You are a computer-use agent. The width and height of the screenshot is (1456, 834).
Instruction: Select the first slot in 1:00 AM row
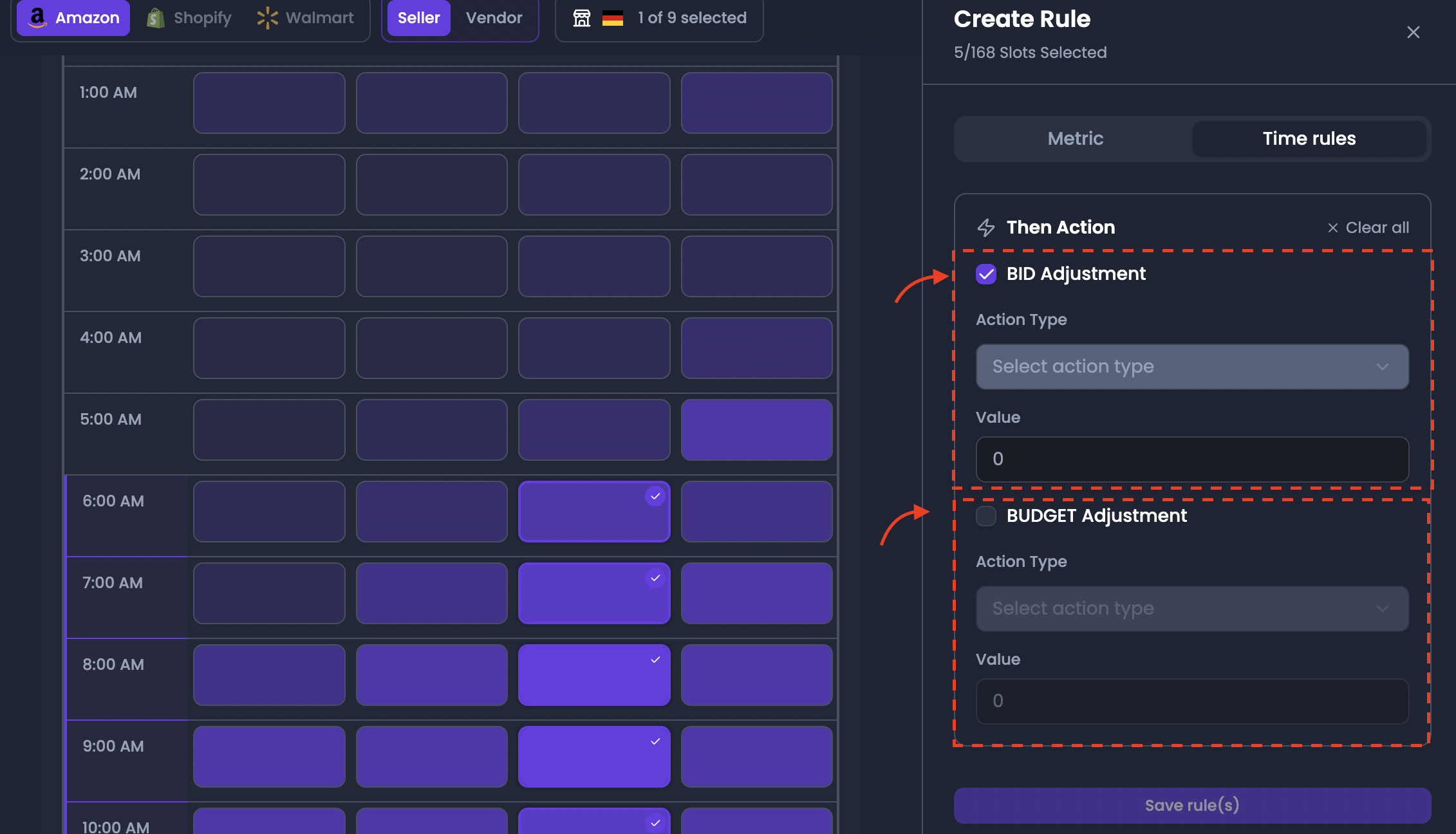pyautogui.click(x=269, y=103)
